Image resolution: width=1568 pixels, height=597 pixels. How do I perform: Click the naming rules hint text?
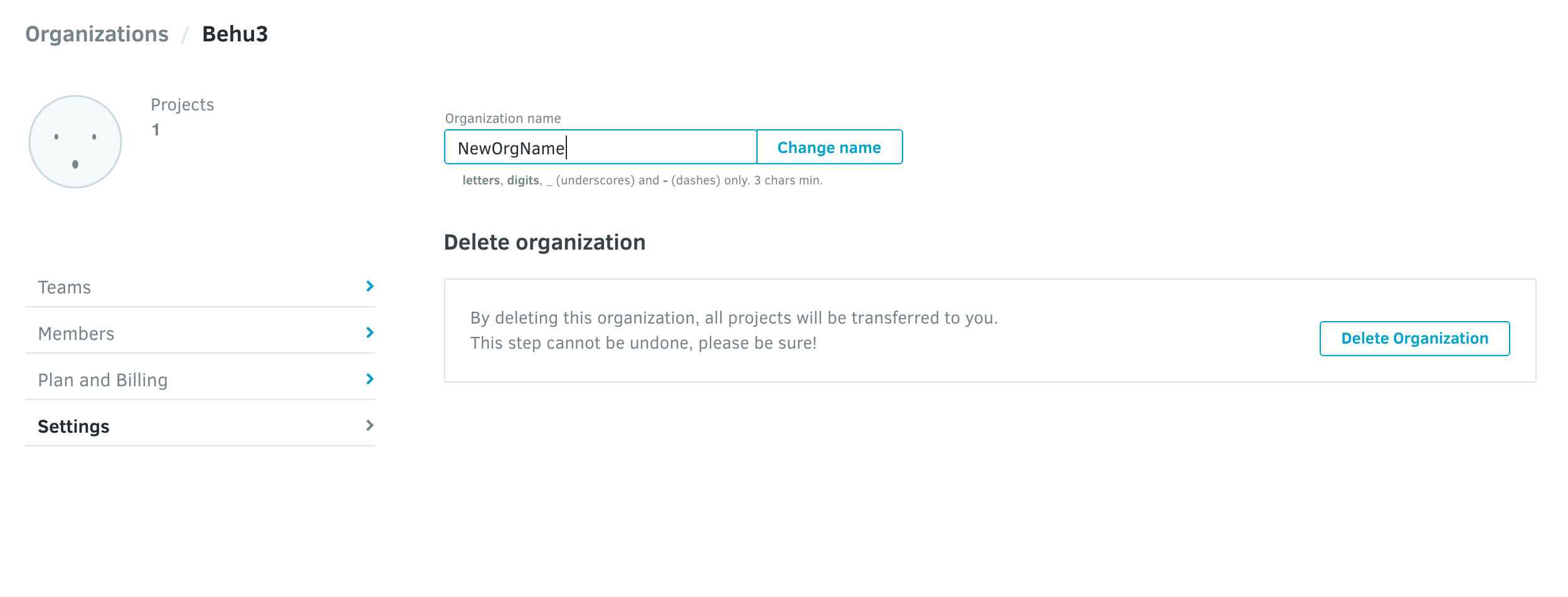coord(642,181)
